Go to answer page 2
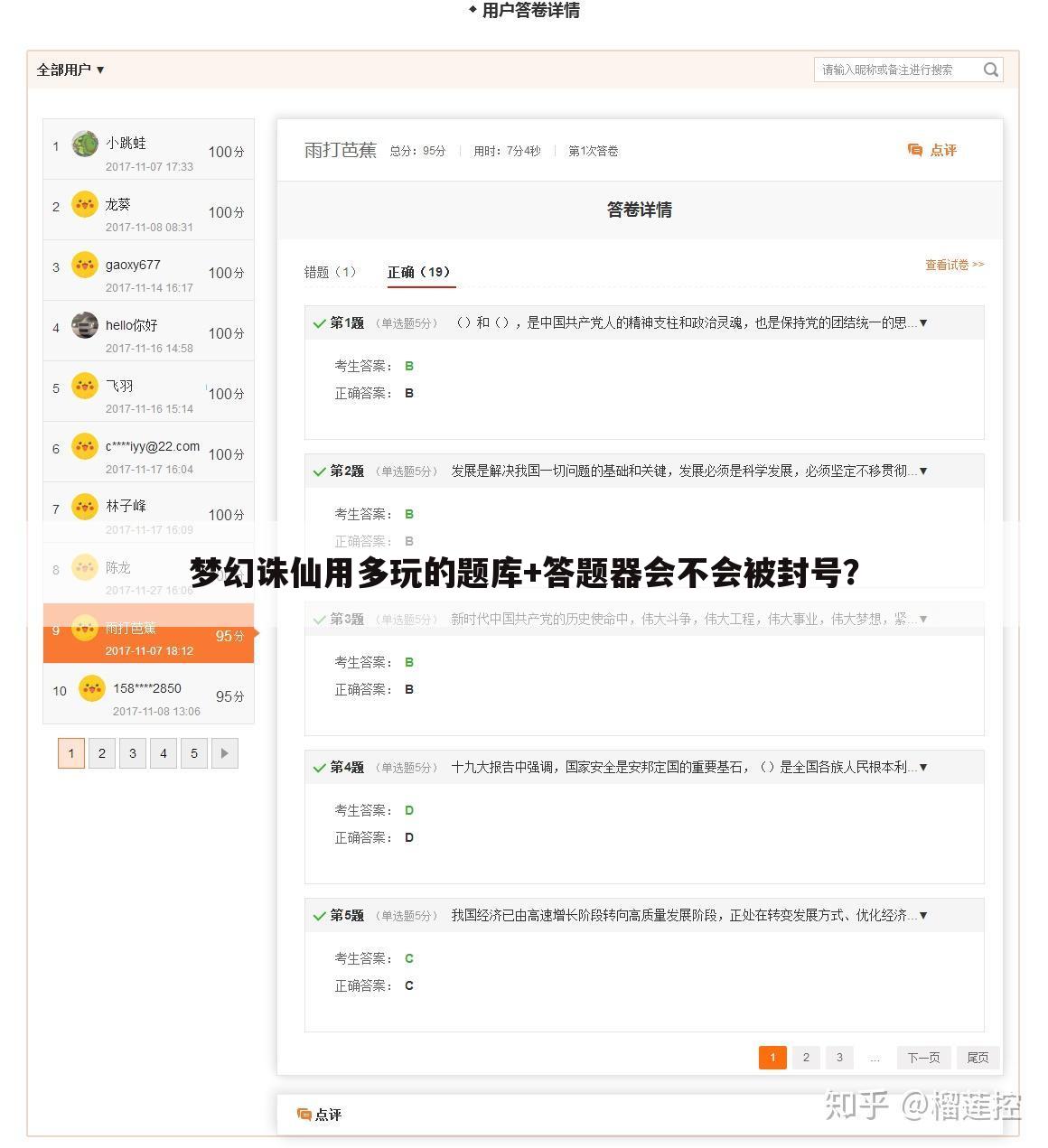Screen dimensions: 1048x1148 (x=806, y=1058)
